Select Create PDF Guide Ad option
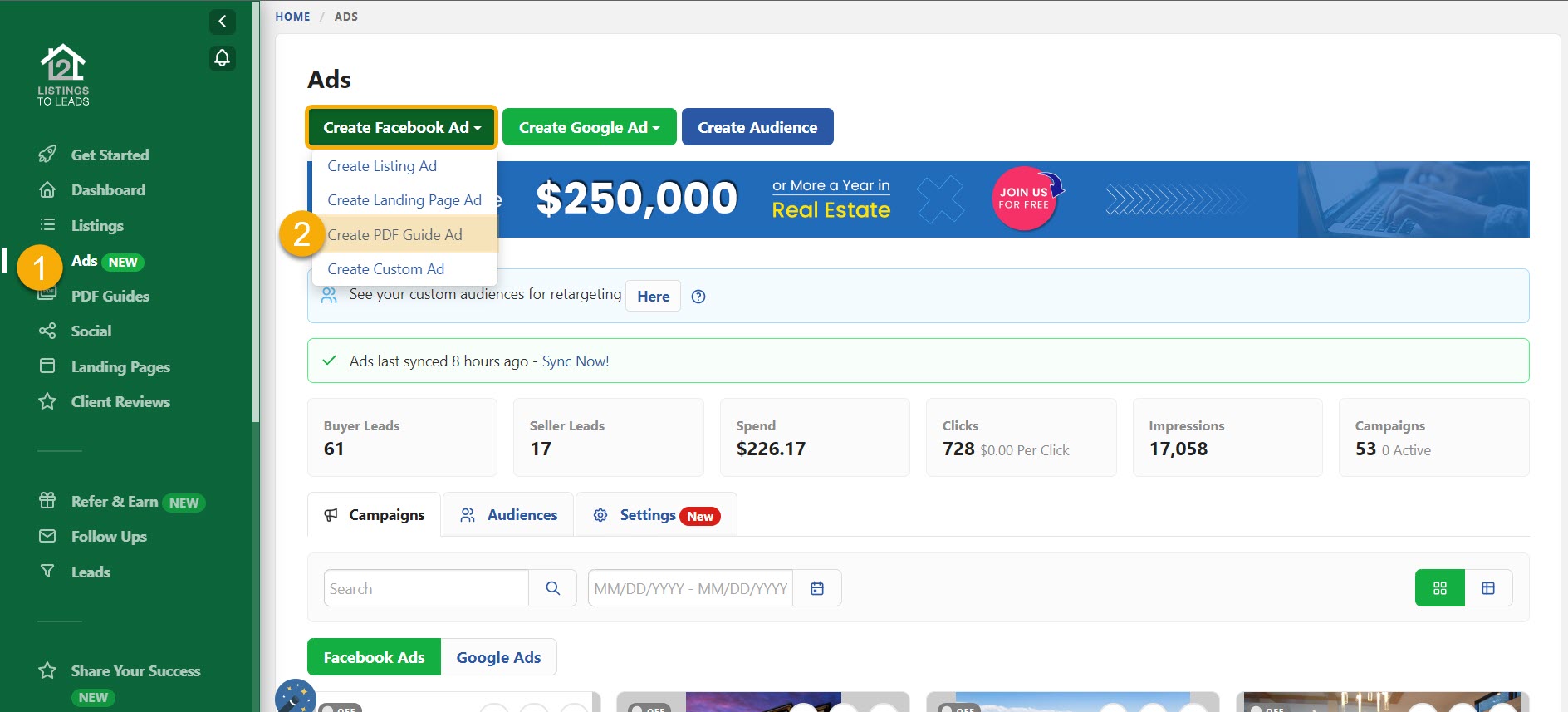 point(394,235)
